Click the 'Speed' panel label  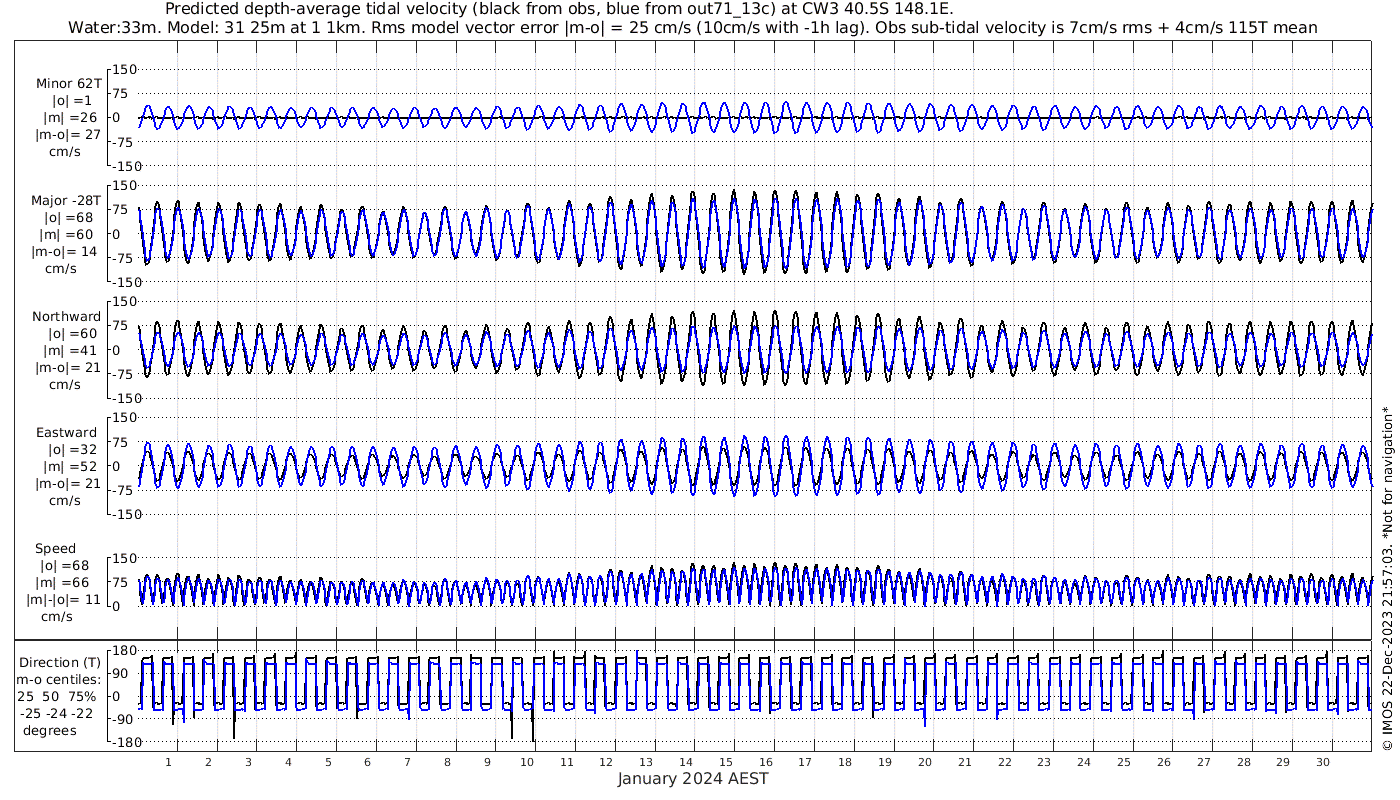[x=55, y=549]
